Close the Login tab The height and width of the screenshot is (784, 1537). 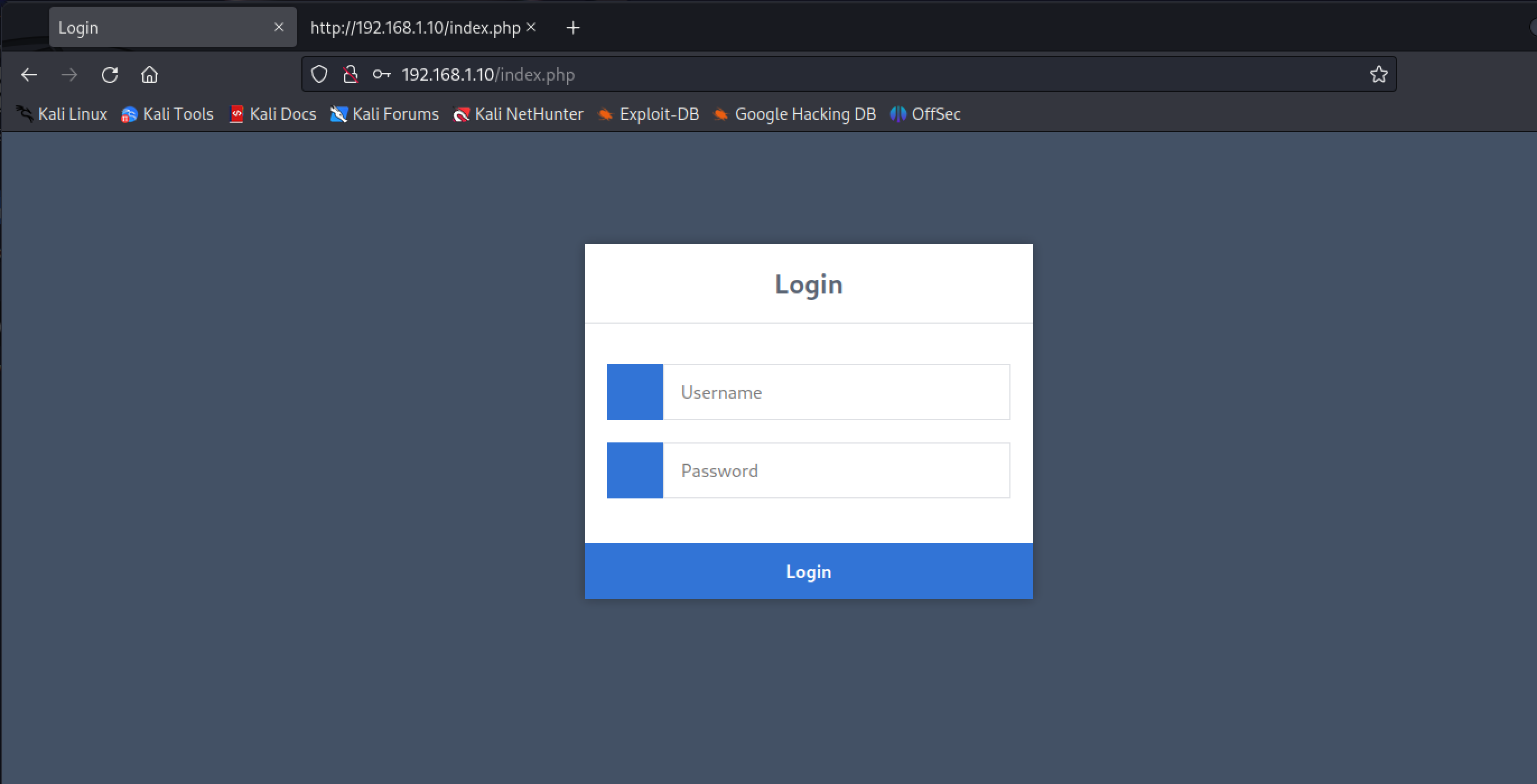(x=278, y=27)
